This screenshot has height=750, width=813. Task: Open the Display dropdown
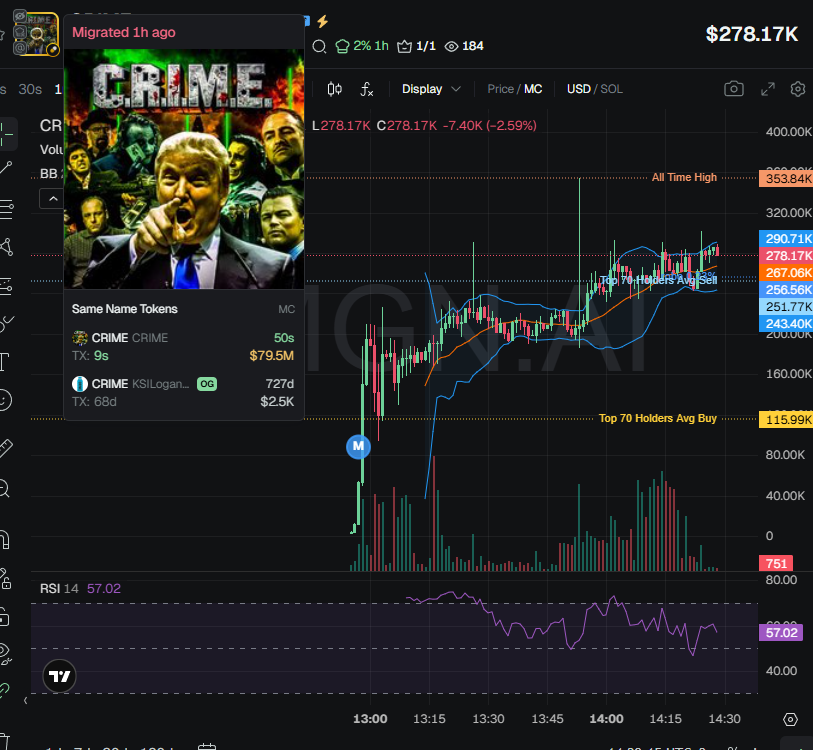click(431, 89)
